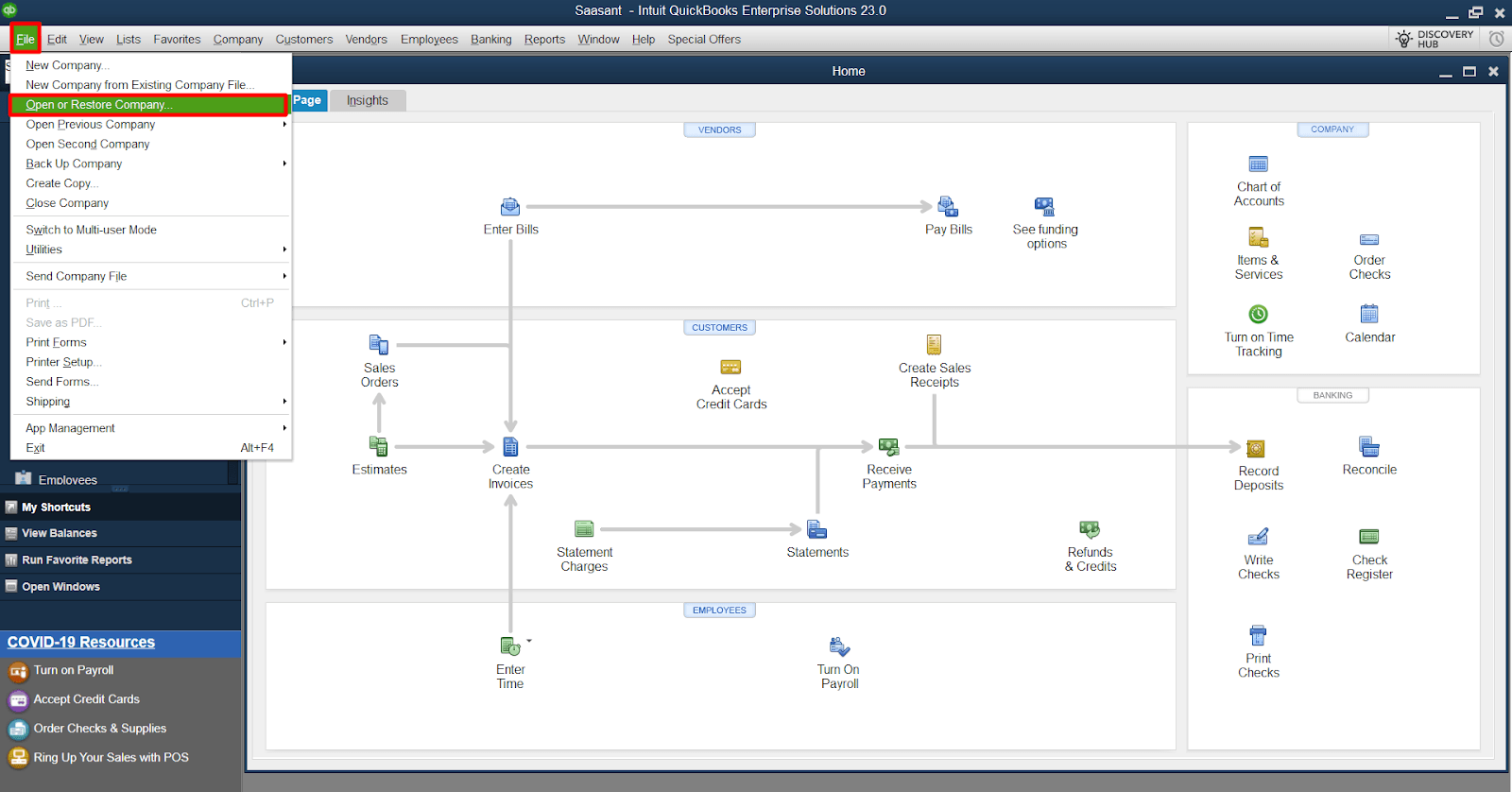1512x792 pixels.
Task: Expand the Utilities submenu
Action: 284,250
